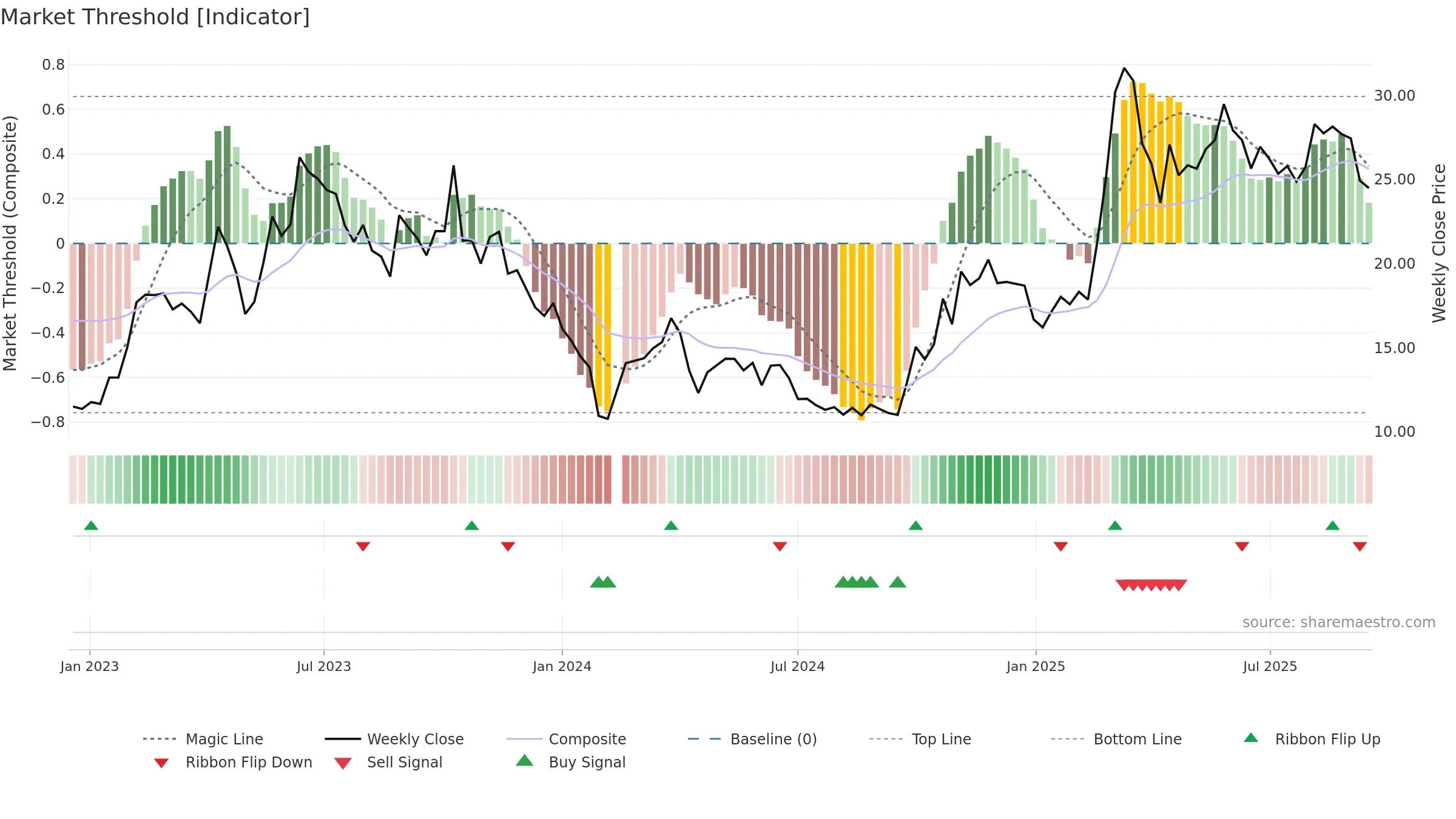Click the ribbon flip up marker near Oct 2024
The image size is (1456, 819).
[915, 525]
